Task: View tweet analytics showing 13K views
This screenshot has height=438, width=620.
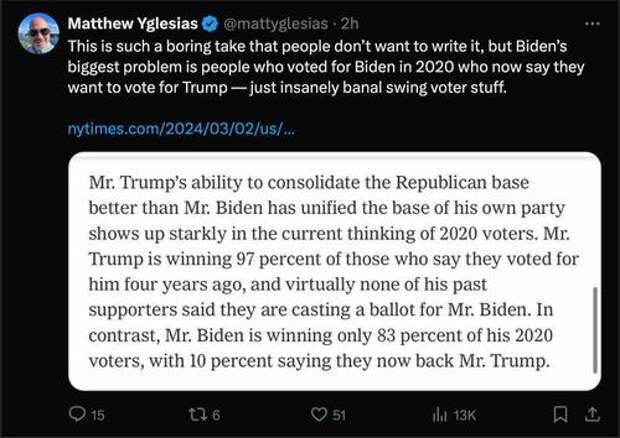Action: coord(440,415)
